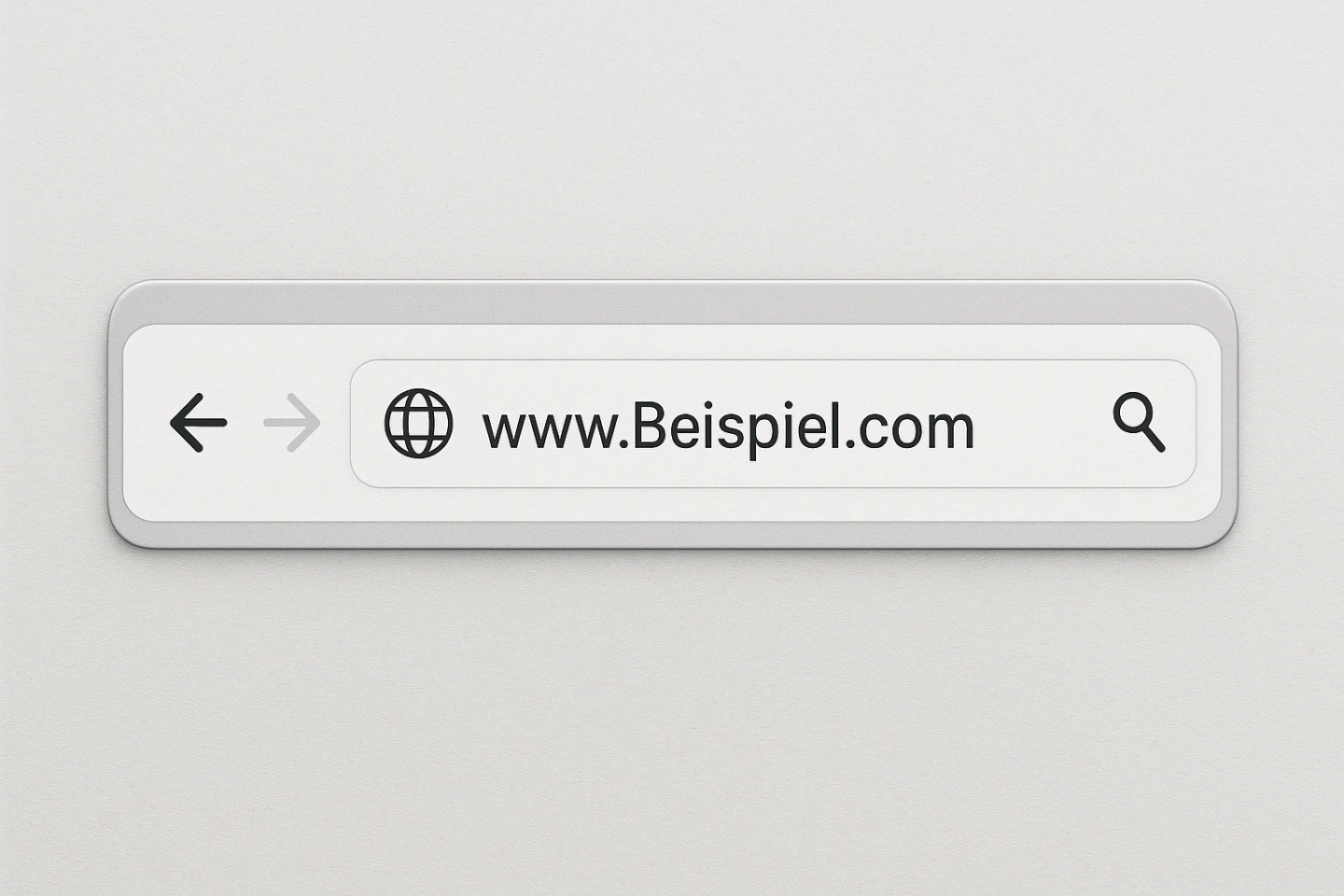Image resolution: width=1344 pixels, height=896 pixels.
Task: Click the toolbar space right of search field
Action: 1209,423
